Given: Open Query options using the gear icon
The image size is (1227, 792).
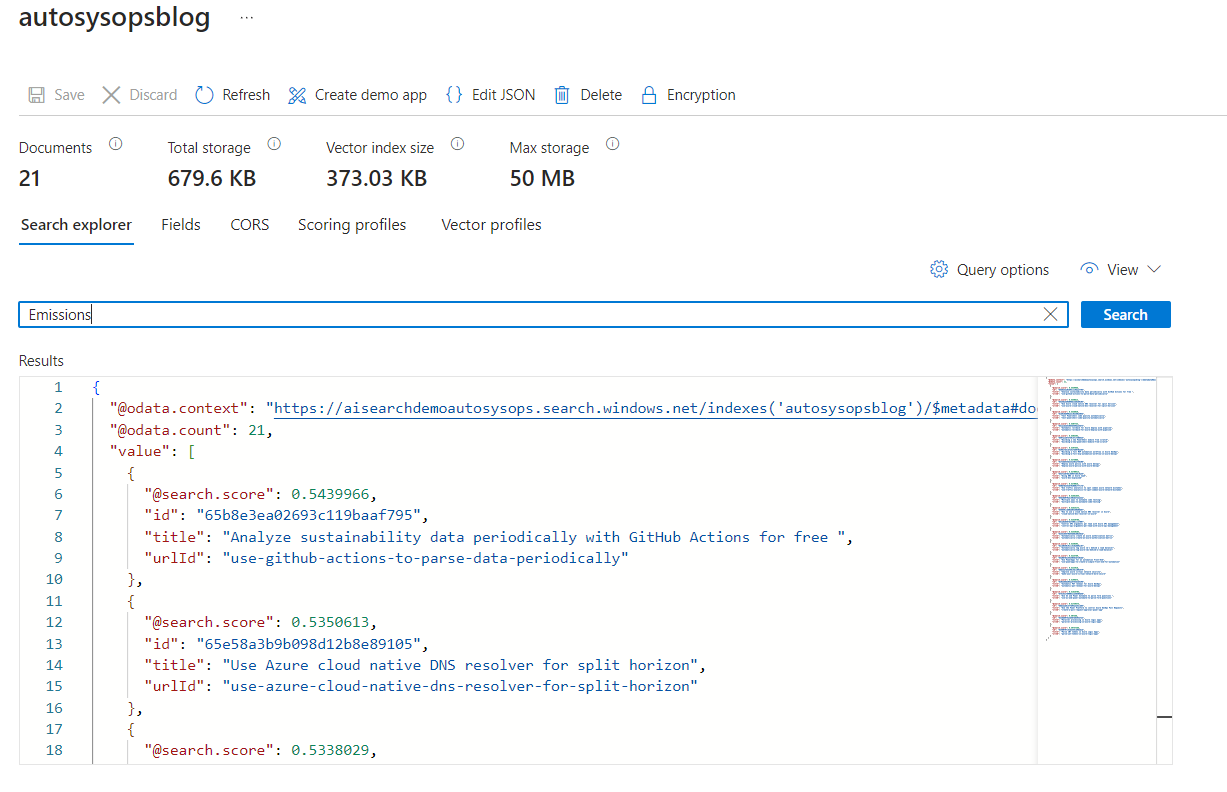Looking at the screenshot, I should (x=938, y=269).
